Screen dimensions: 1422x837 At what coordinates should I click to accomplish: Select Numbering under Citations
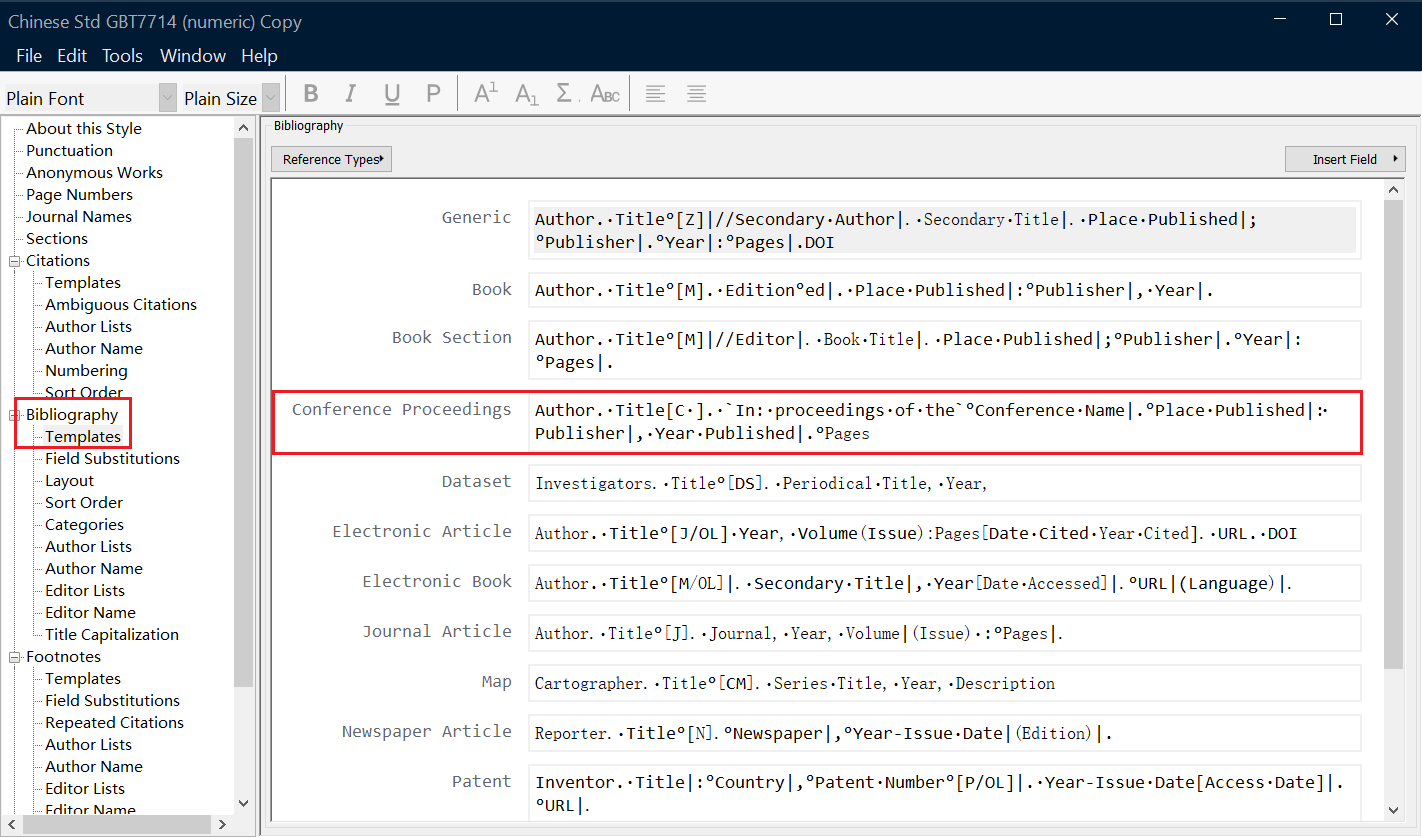pyautogui.click(x=86, y=371)
